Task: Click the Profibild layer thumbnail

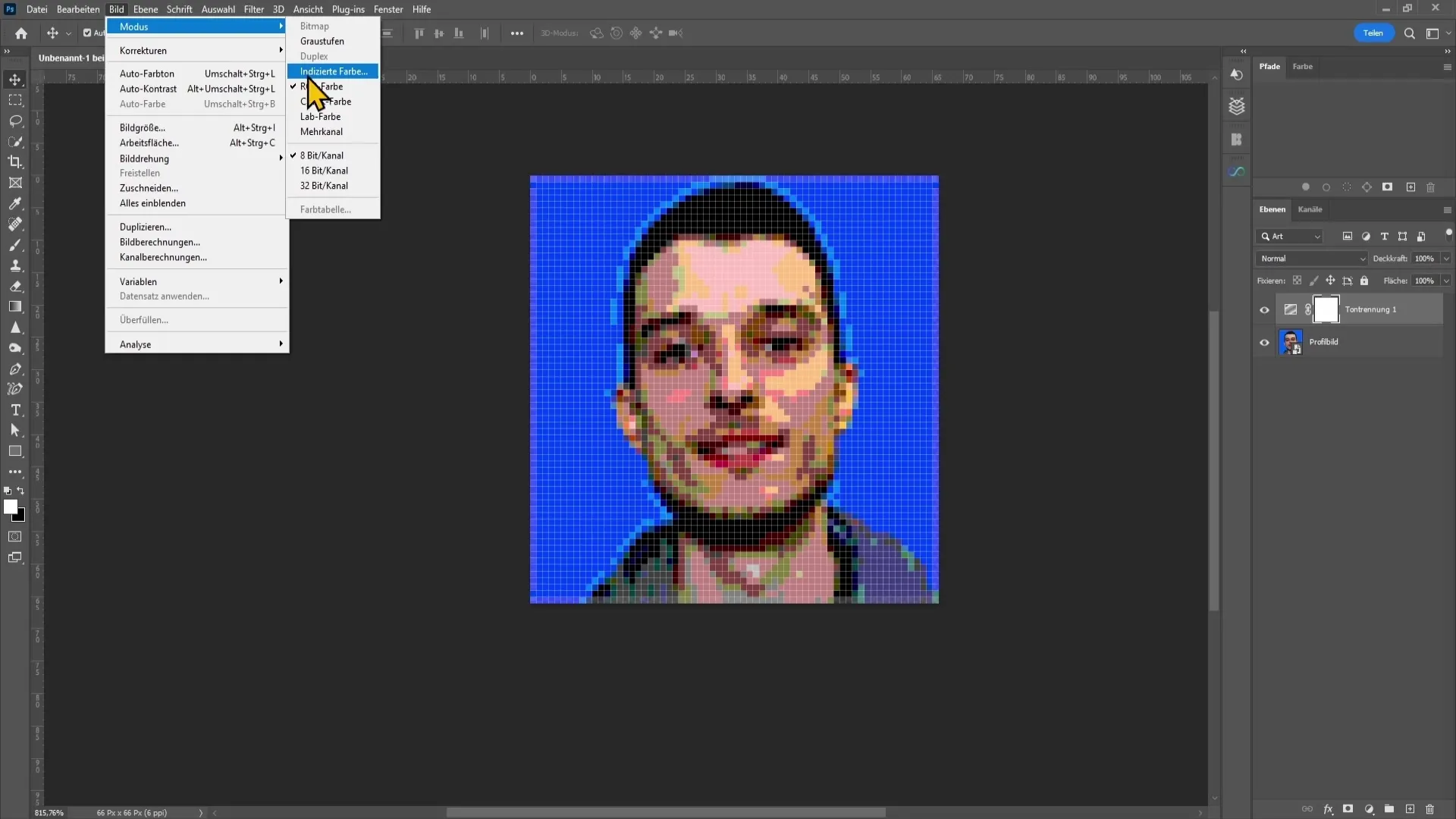Action: click(x=1290, y=341)
